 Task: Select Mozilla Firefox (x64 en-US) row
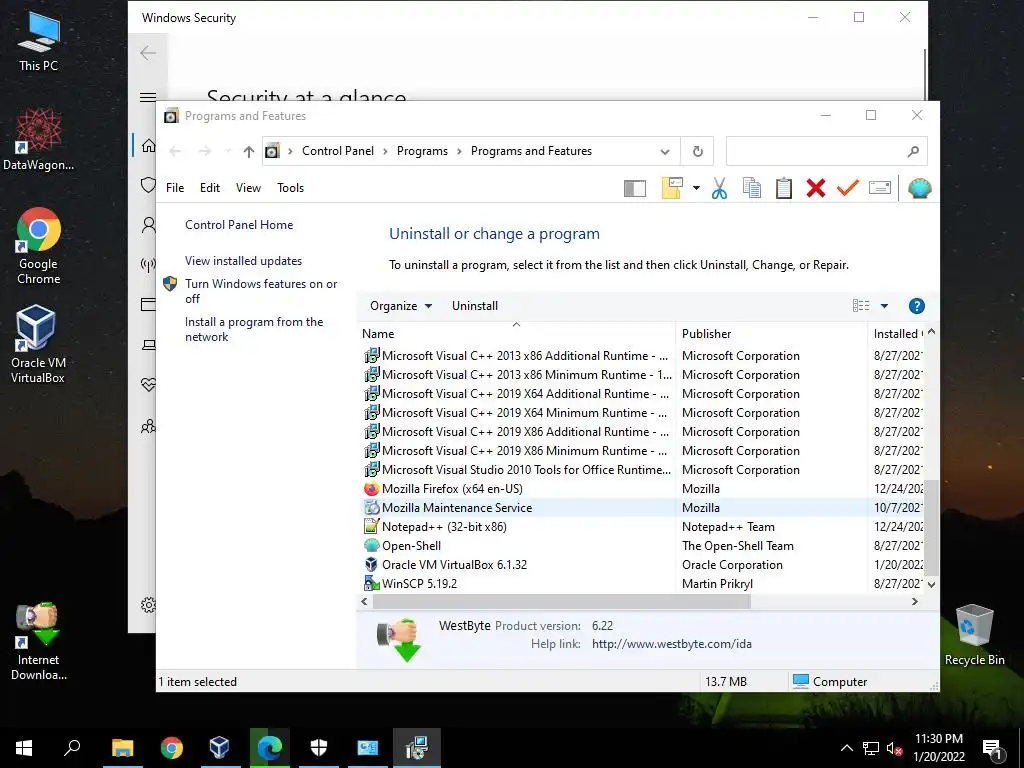(643, 488)
